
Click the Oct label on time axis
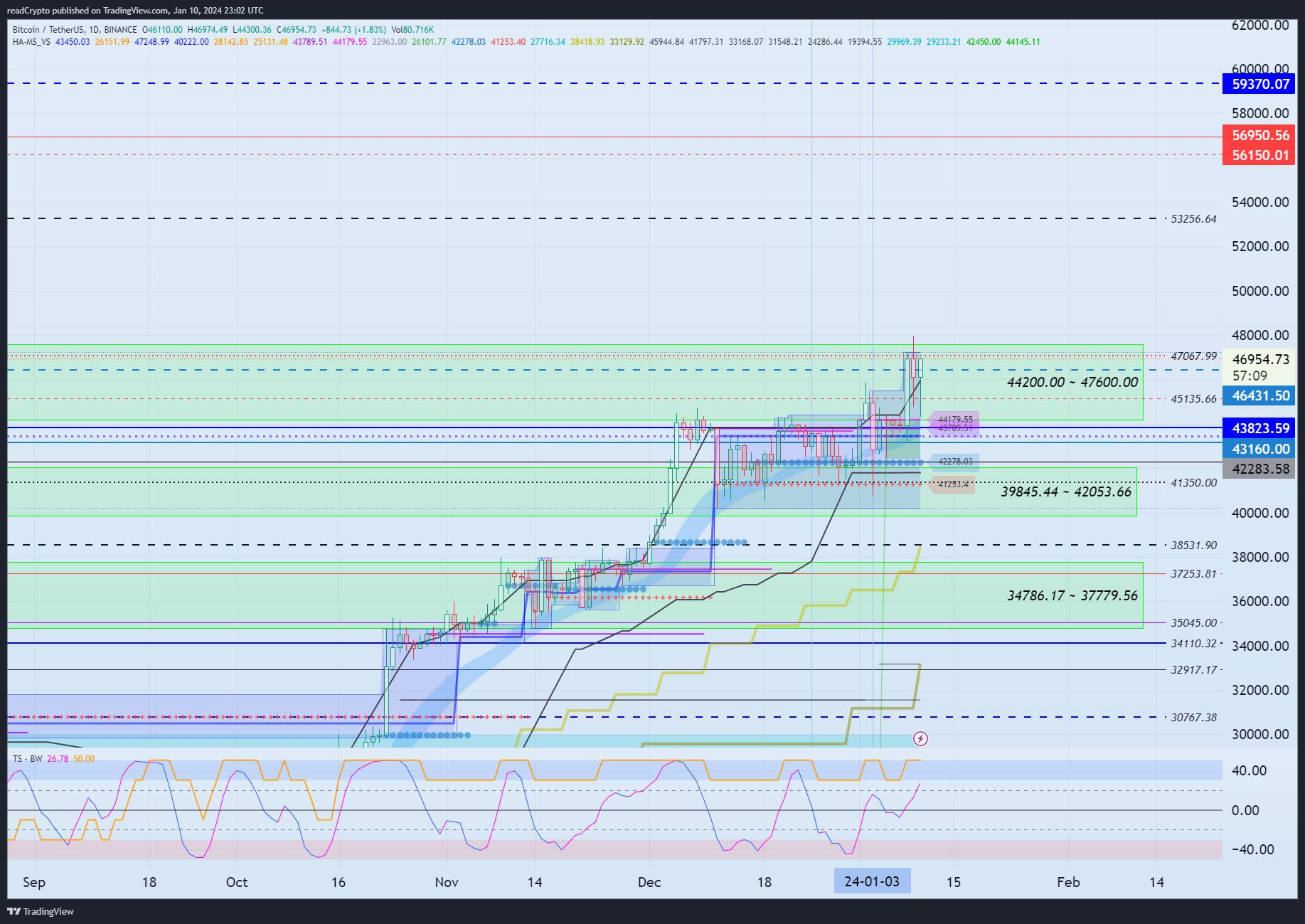pos(237,882)
